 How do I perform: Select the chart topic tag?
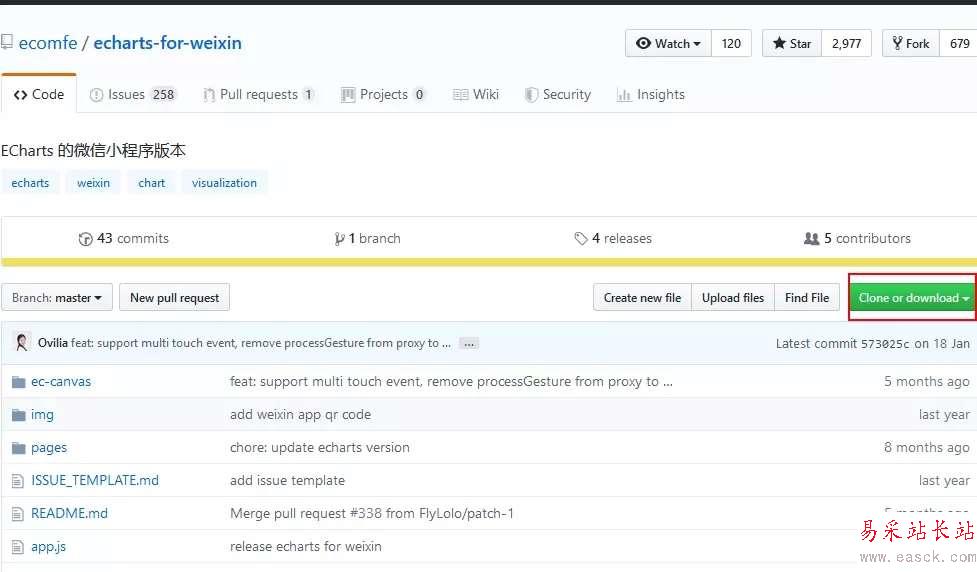click(151, 183)
